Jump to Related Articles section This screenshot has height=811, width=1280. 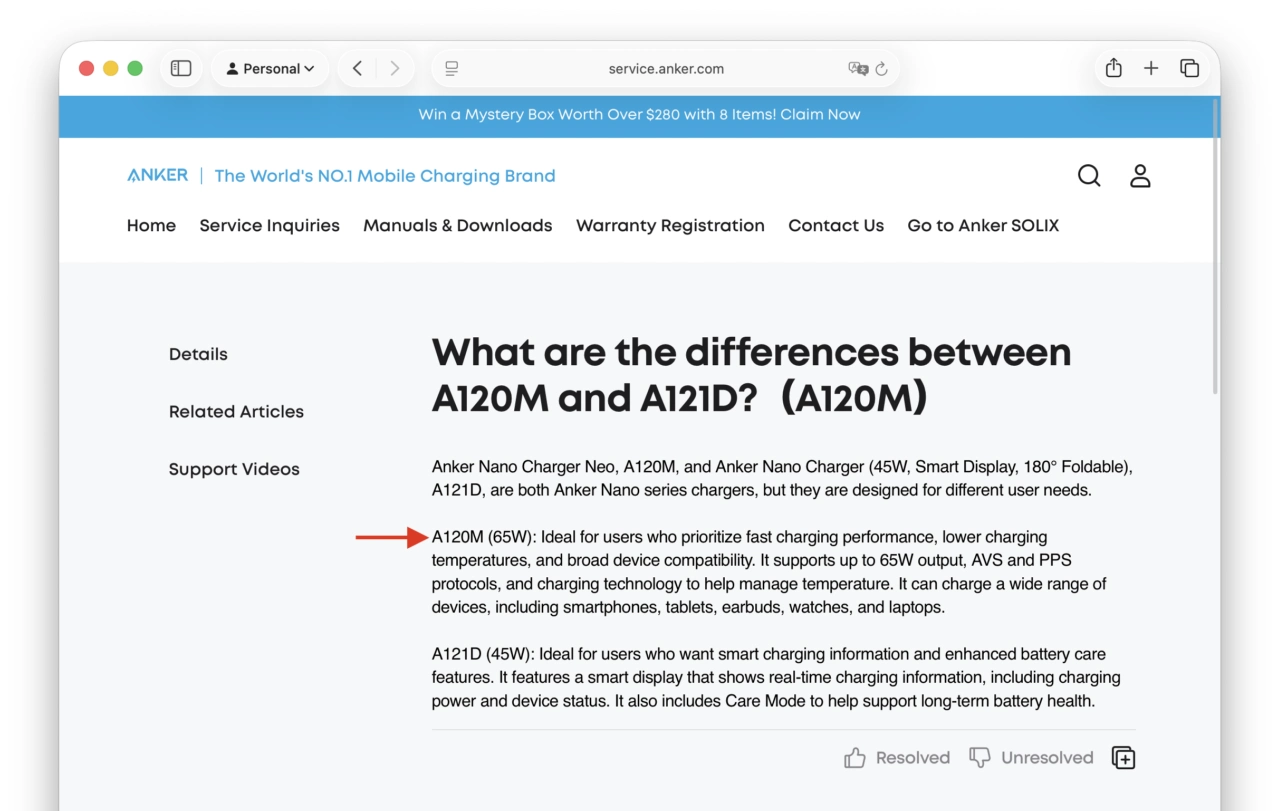[236, 412]
